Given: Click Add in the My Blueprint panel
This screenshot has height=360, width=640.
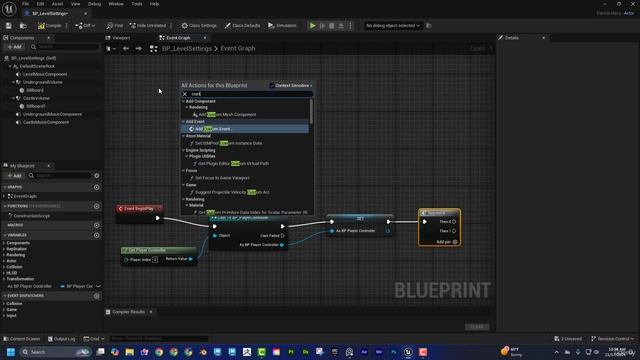Looking at the screenshot, I should click(14, 176).
